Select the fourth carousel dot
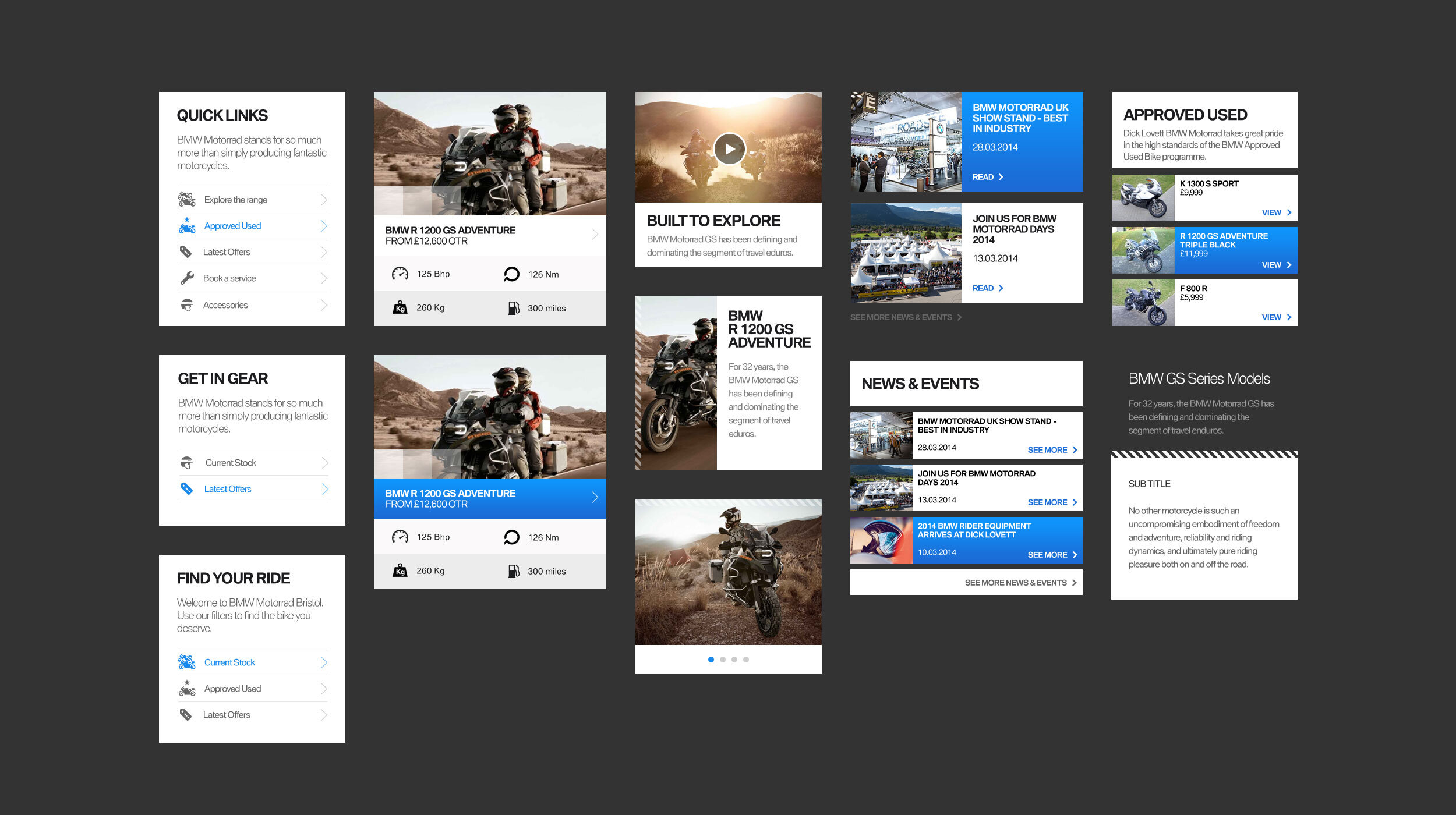The height and width of the screenshot is (815, 1456). [746, 660]
